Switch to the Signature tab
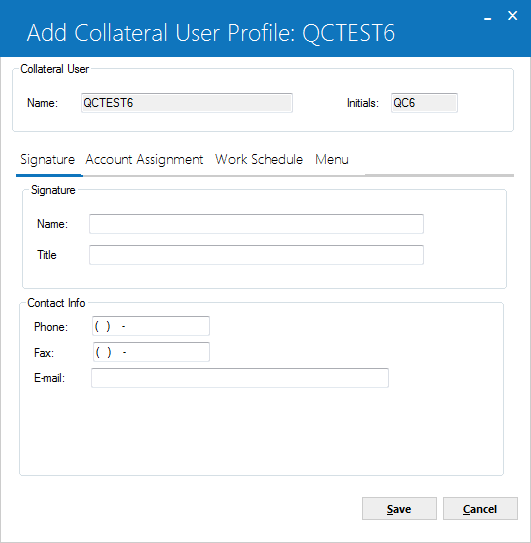 coord(47,160)
